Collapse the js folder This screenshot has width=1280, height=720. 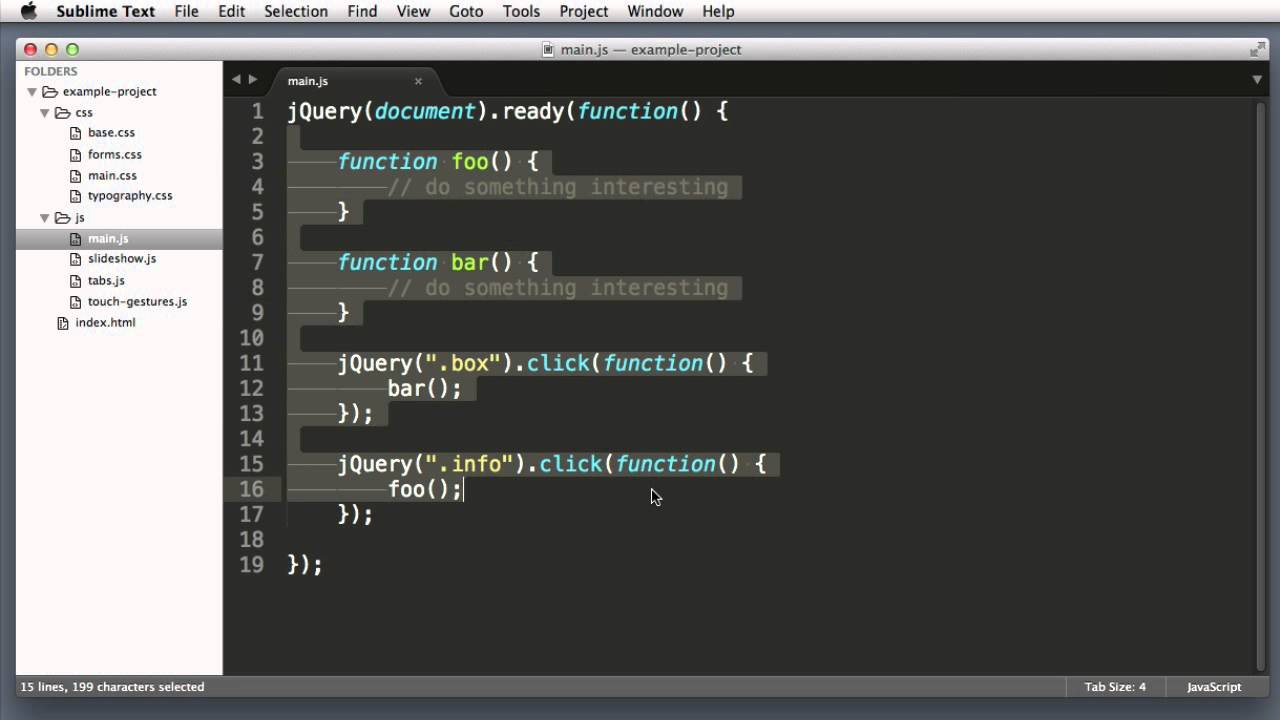45,218
